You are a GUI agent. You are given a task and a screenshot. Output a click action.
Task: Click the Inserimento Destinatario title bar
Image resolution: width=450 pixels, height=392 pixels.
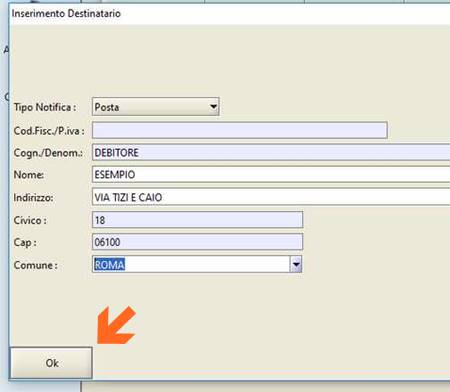point(229,14)
